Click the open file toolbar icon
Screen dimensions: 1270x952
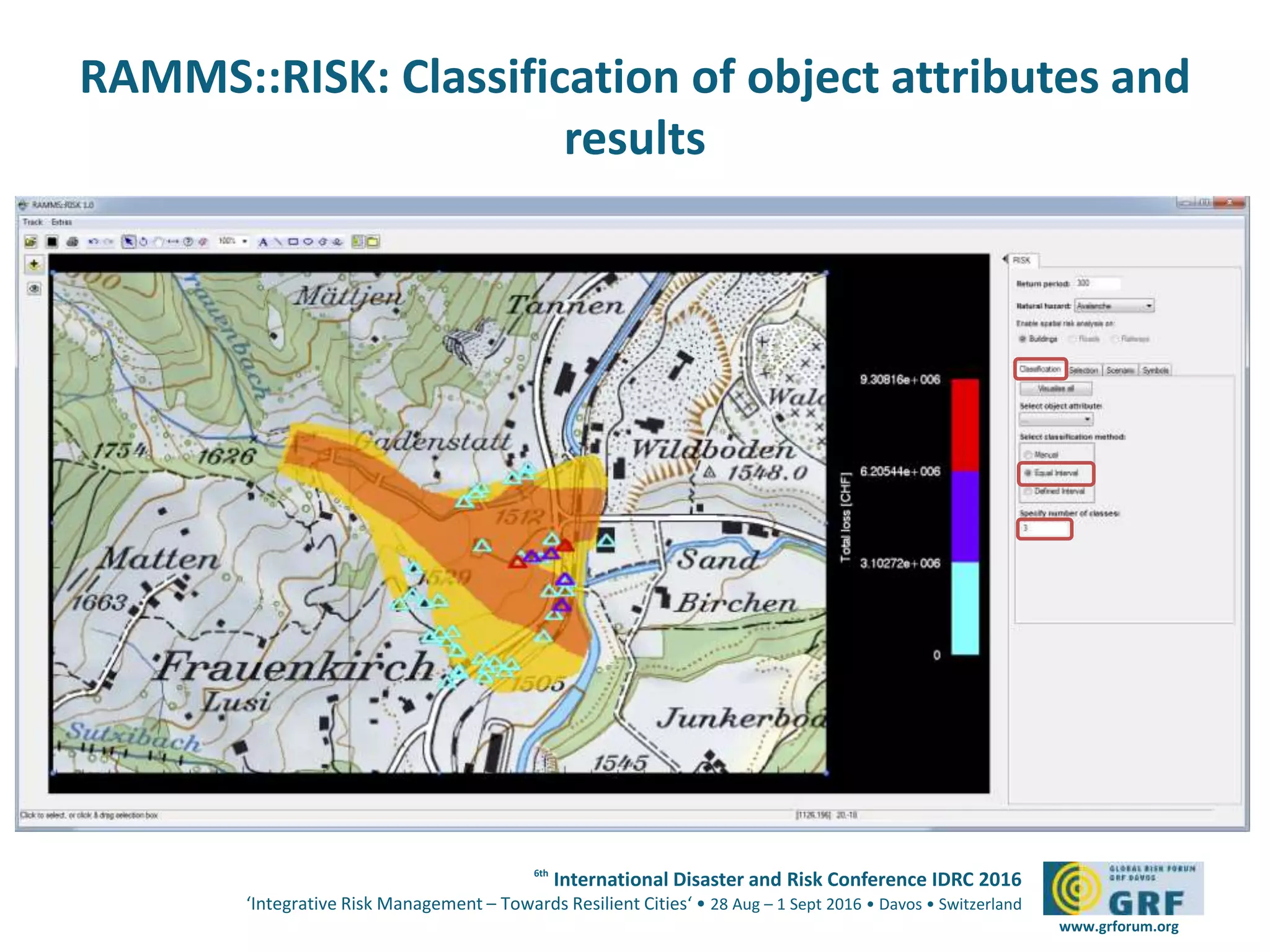coord(31,242)
